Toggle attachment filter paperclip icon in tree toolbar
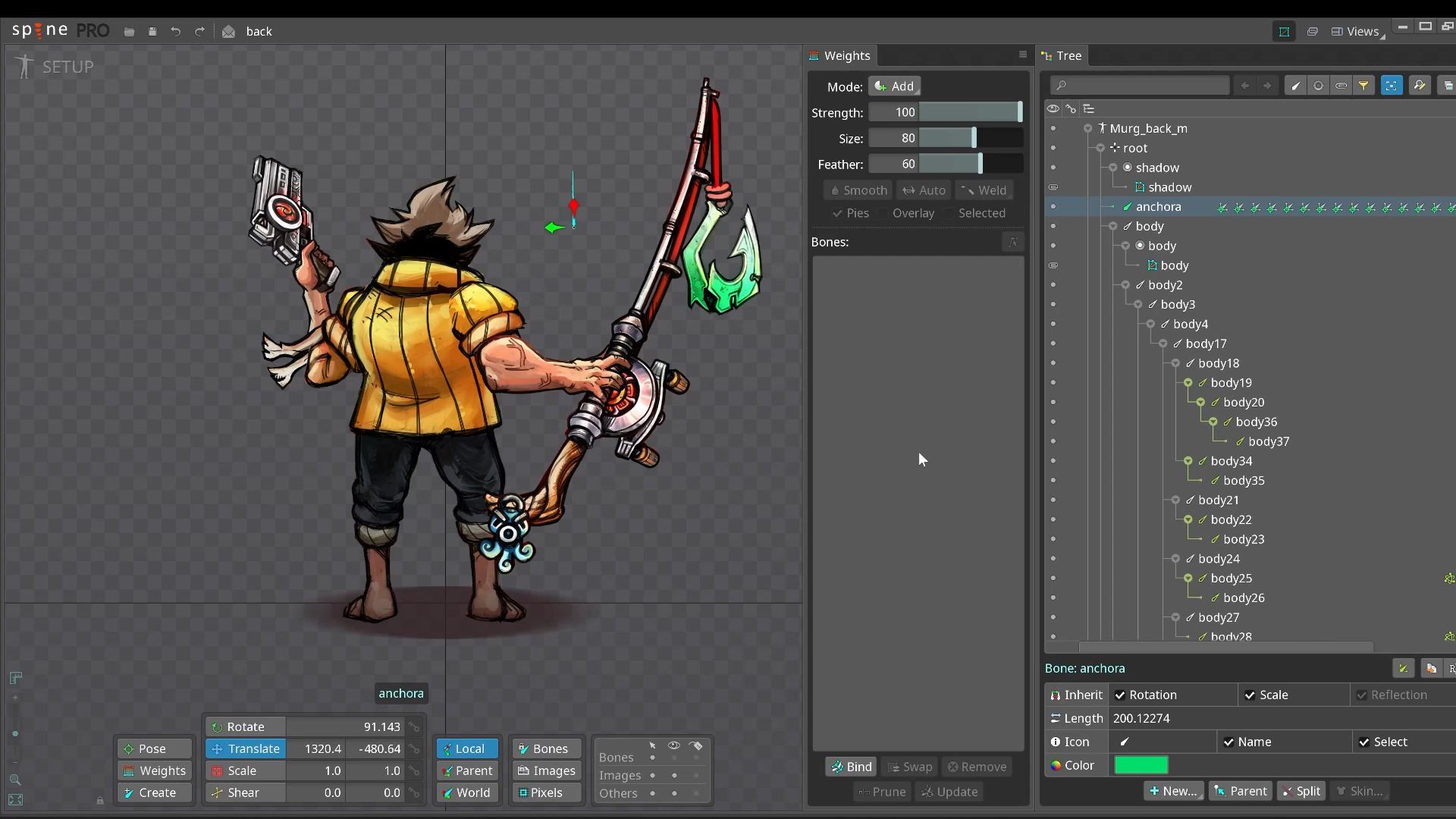The width and height of the screenshot is (1456, 819). [1341, 86]
